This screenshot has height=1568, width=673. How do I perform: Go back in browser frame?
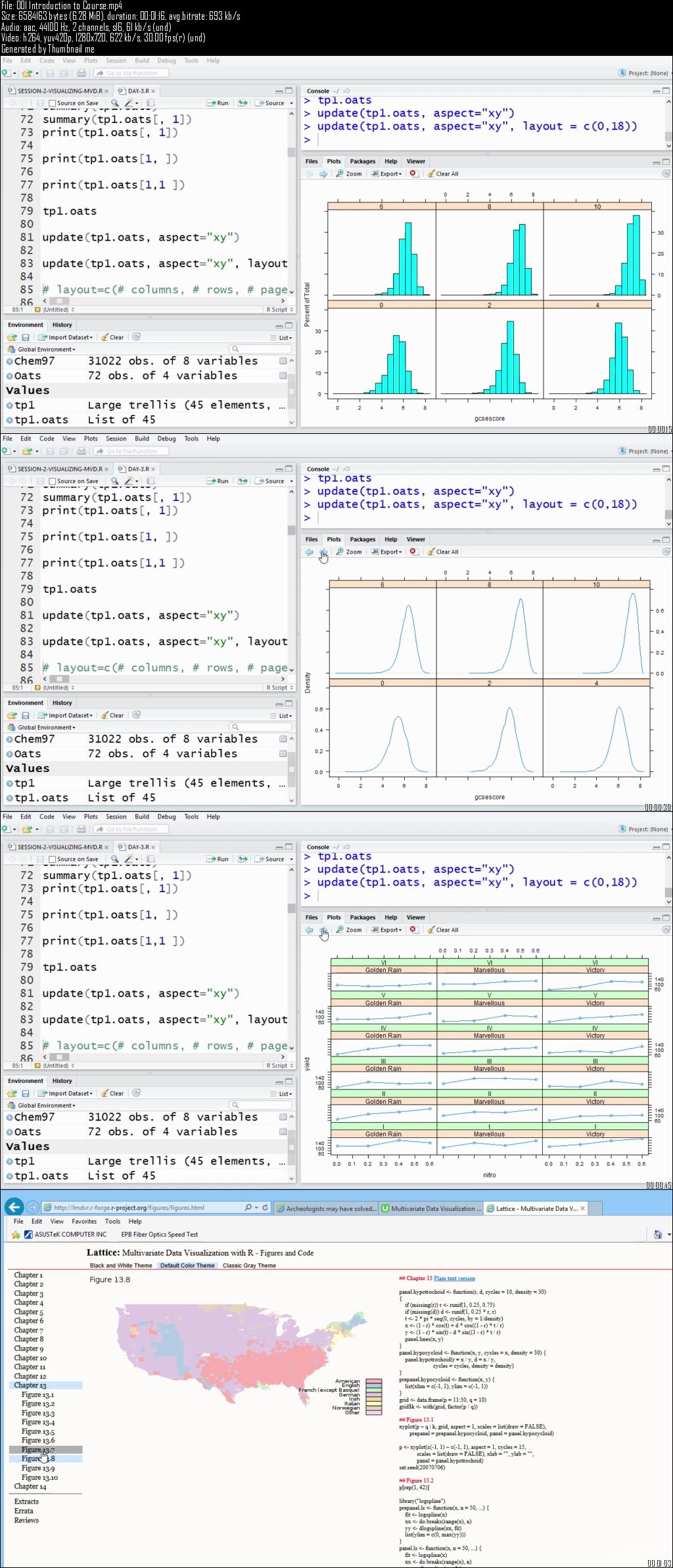[x=14, y=1206]
